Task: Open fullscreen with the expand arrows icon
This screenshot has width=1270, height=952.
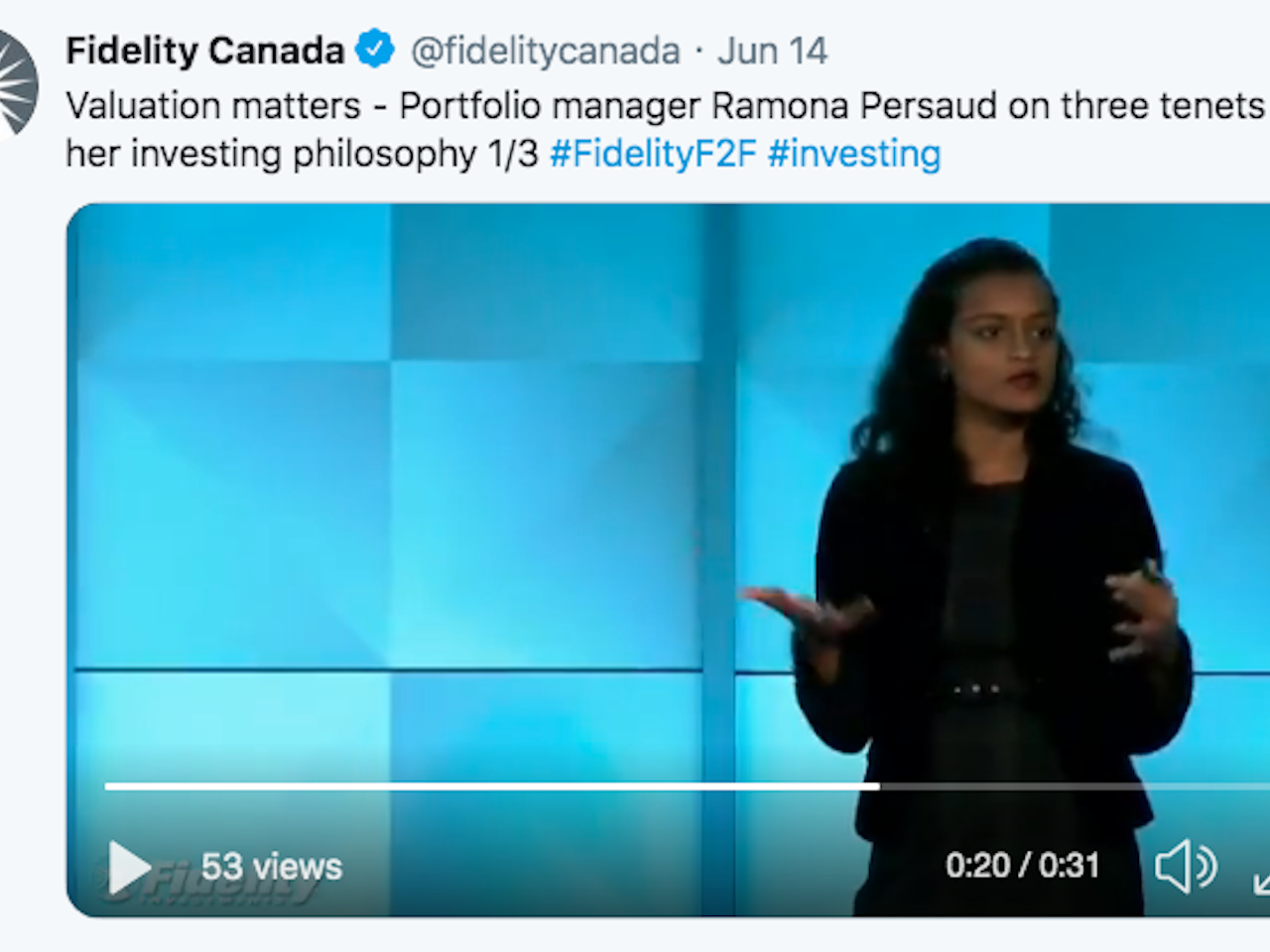Action: [x=1260, y=882]
